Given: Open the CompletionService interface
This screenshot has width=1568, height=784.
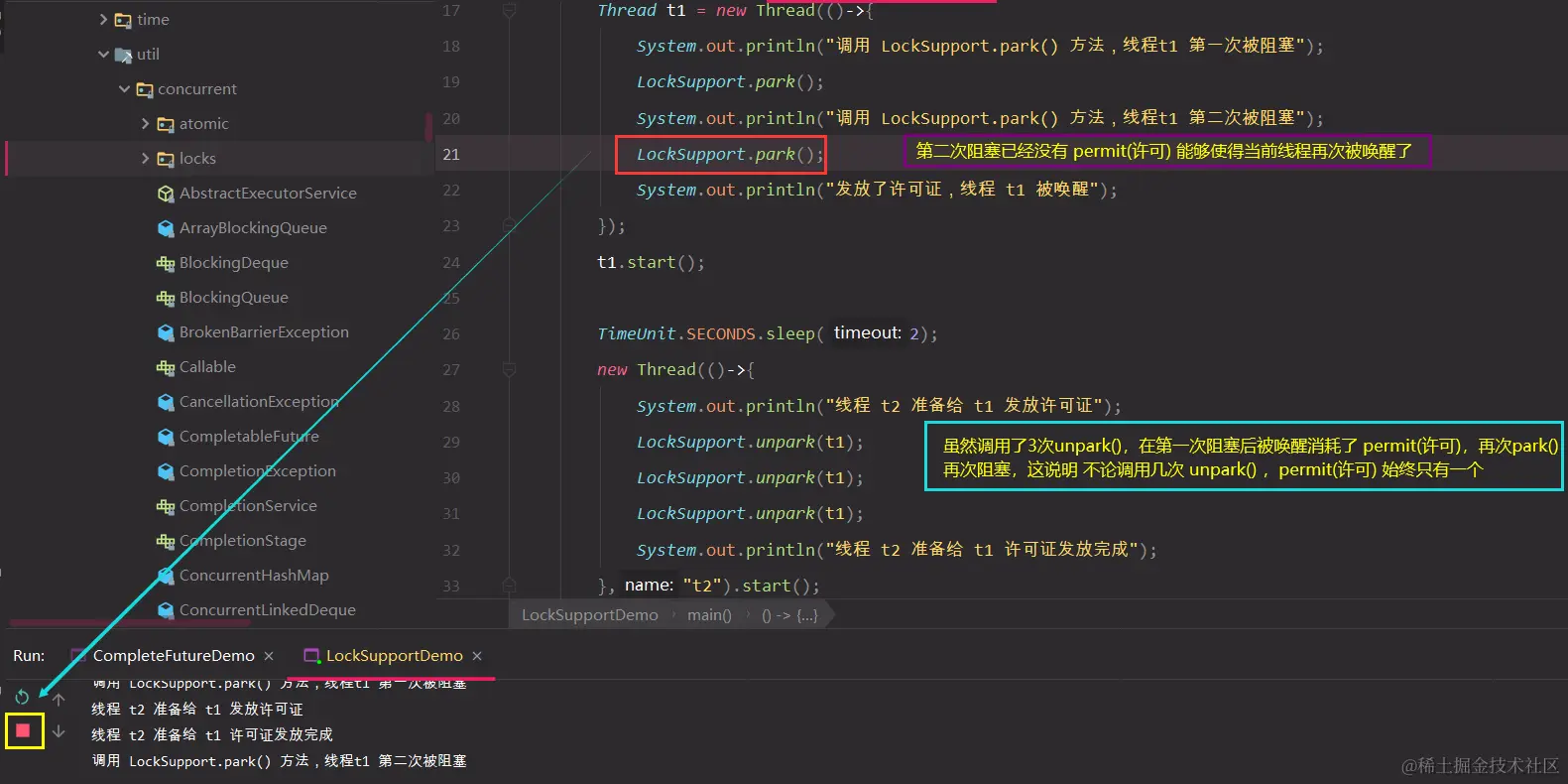Looking at the screenshot, I should pyautogui.click(x=248, y=506).
